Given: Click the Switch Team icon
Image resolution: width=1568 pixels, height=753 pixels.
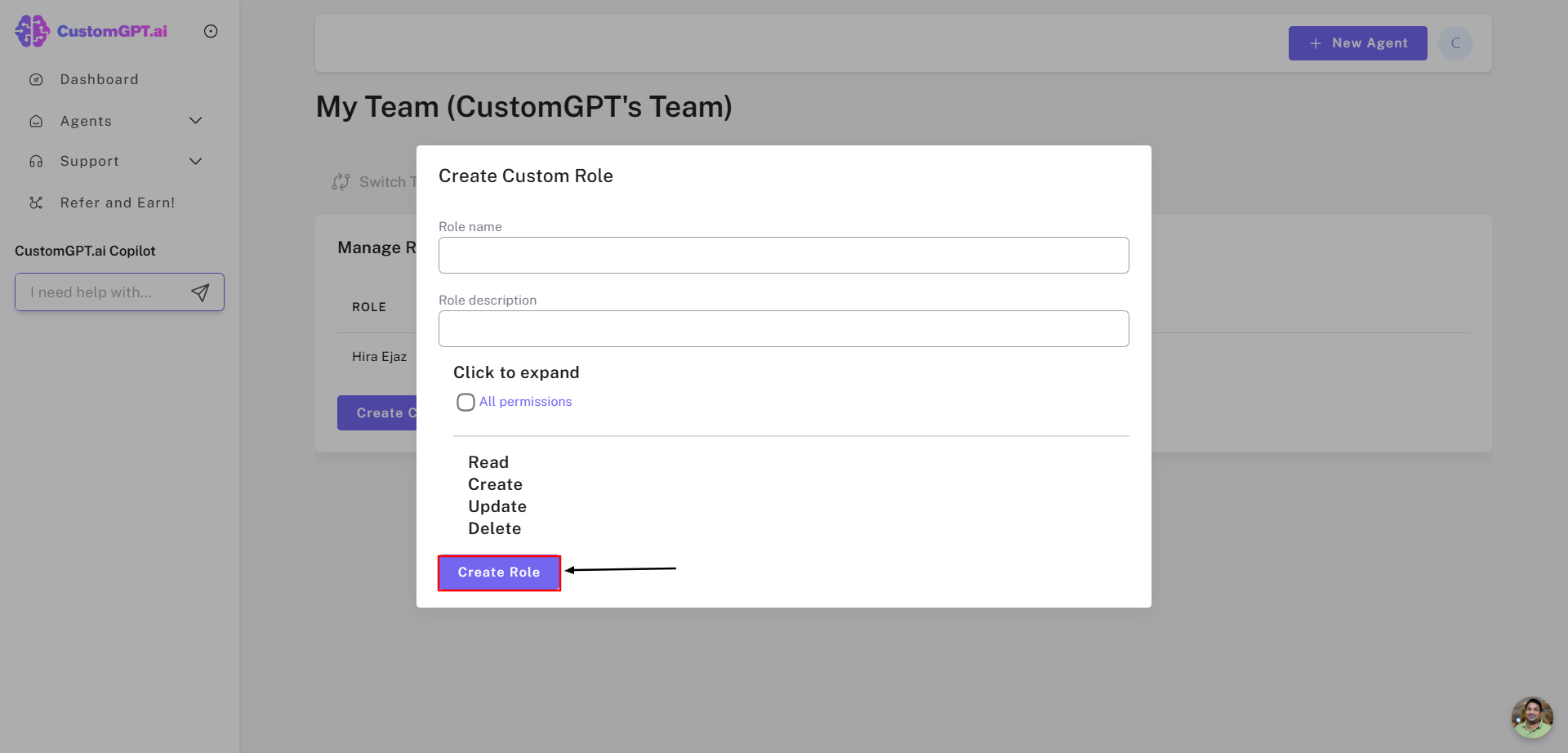Looking at the screenshot, I should (x=341, y=182).
